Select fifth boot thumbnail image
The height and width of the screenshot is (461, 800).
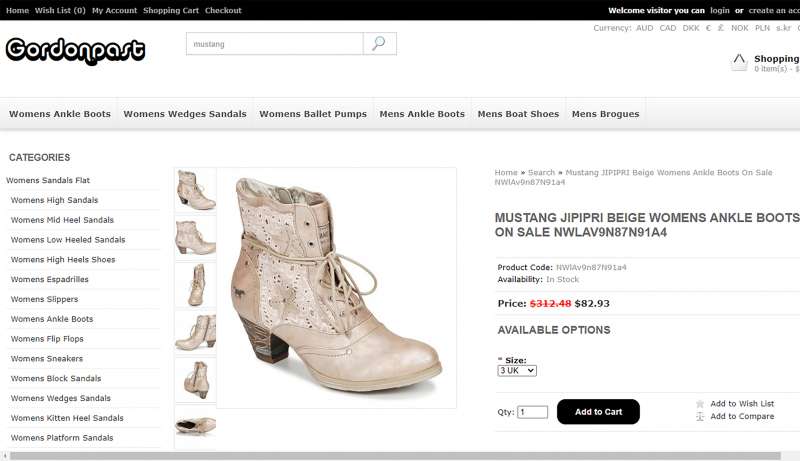coord(195,380)
